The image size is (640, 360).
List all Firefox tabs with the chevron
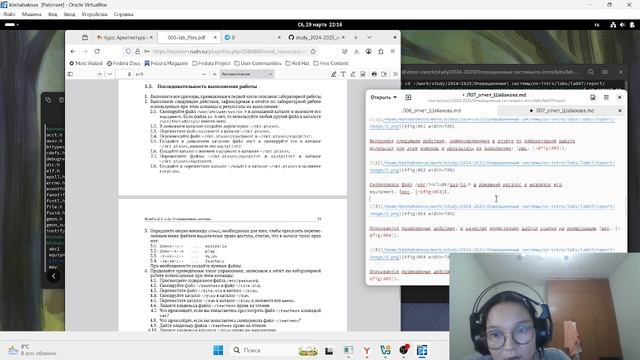pyautogui.click(x=369, y=37)
